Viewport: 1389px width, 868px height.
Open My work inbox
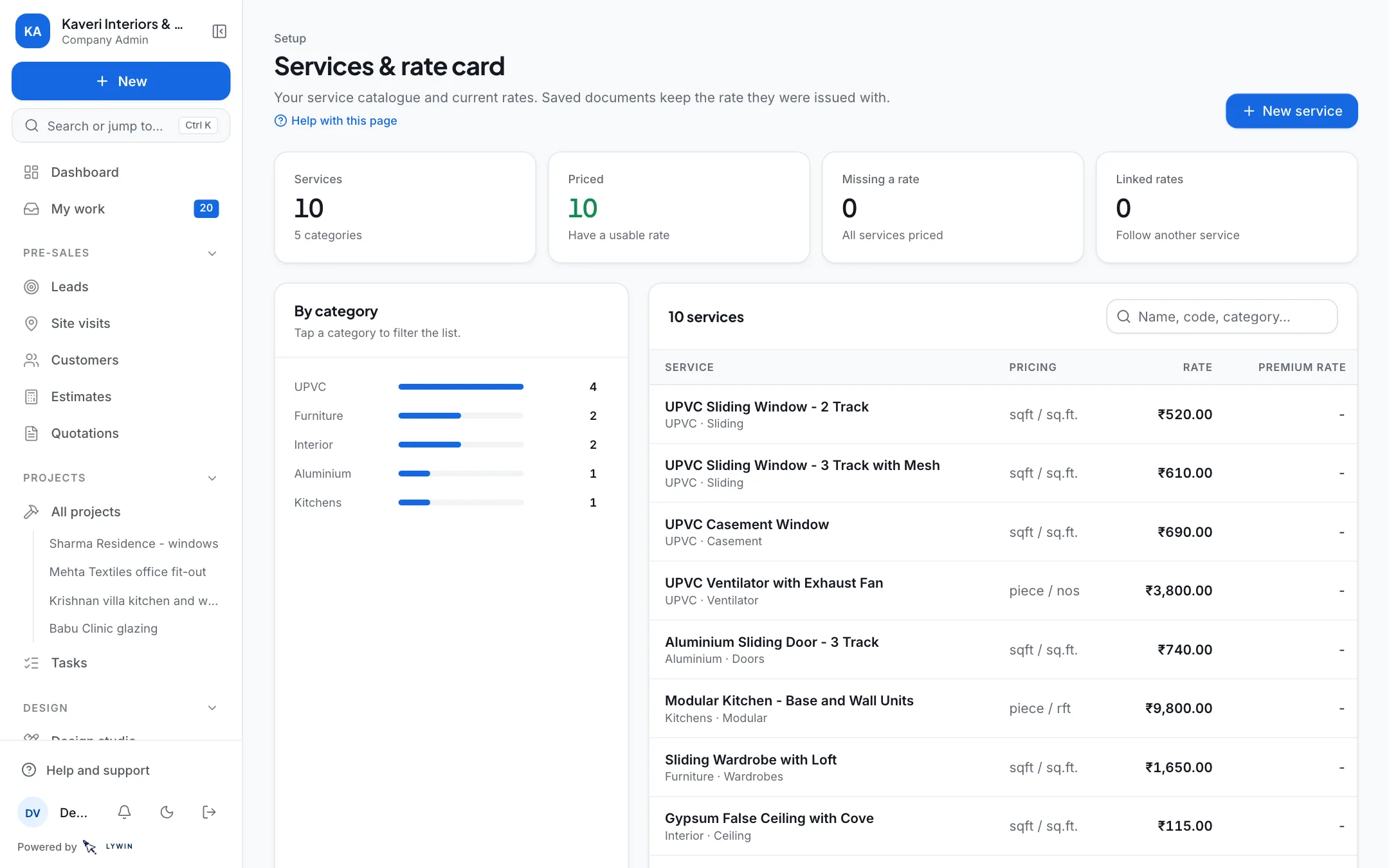tap(121, 209)
